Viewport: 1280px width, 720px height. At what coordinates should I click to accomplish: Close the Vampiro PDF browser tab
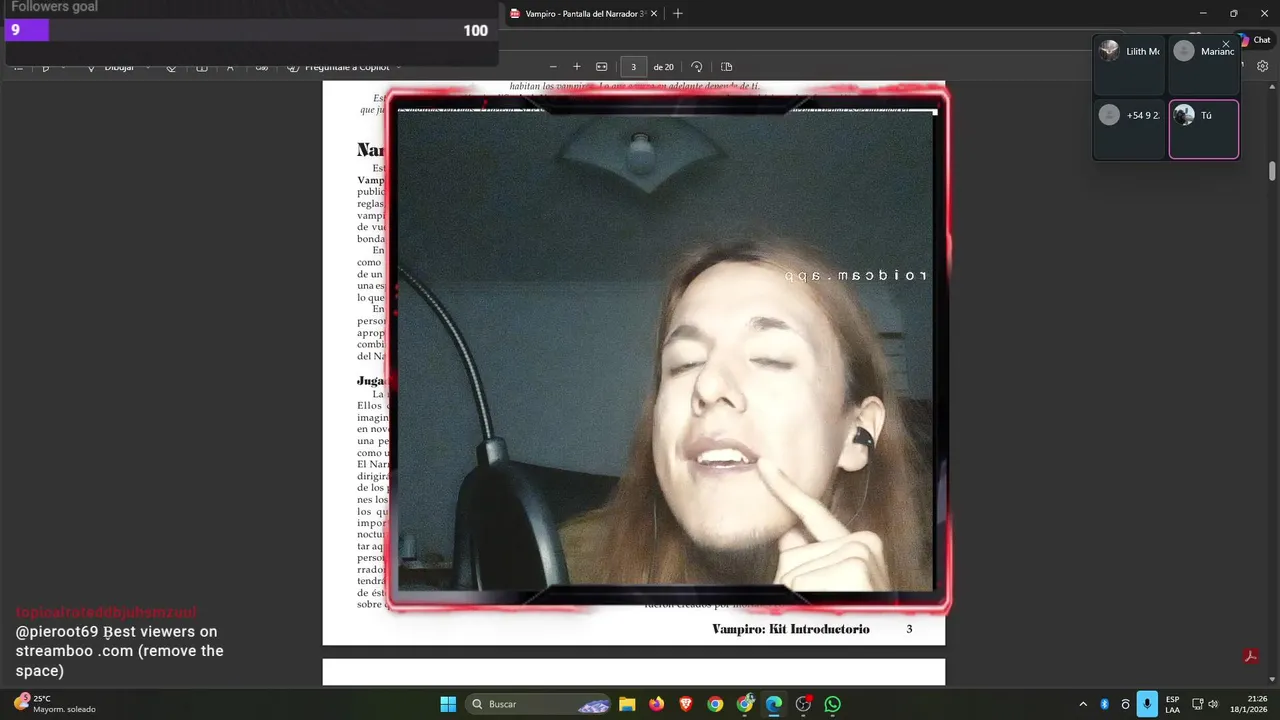(654, 14)
